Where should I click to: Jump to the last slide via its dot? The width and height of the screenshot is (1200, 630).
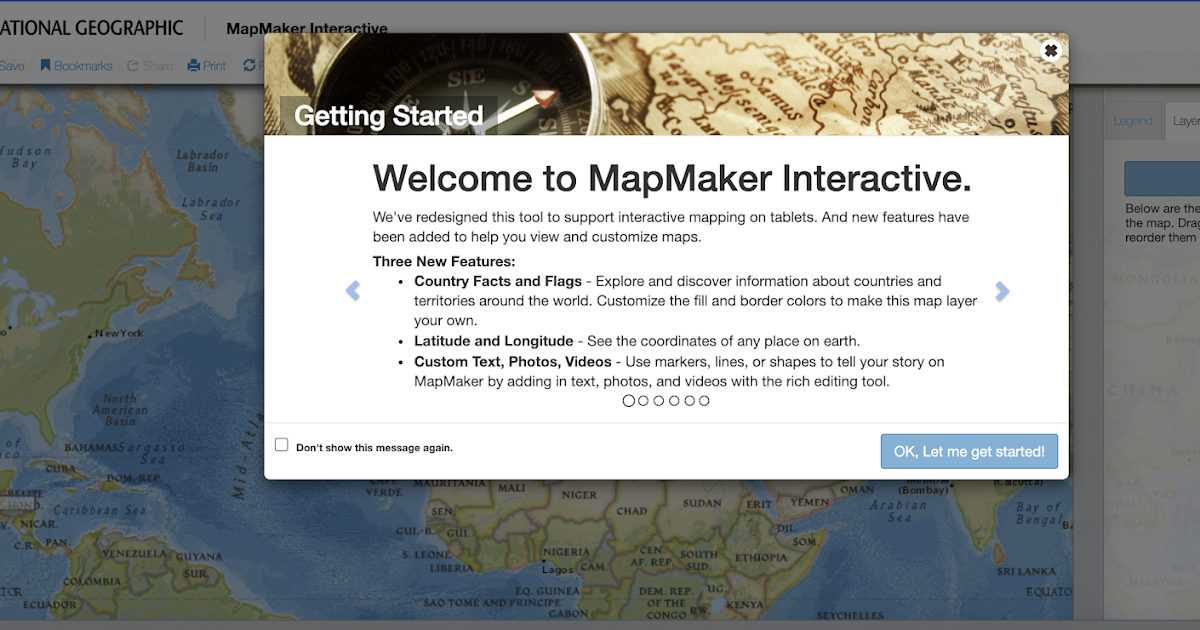pyautogui.click(x=704, y=400)
